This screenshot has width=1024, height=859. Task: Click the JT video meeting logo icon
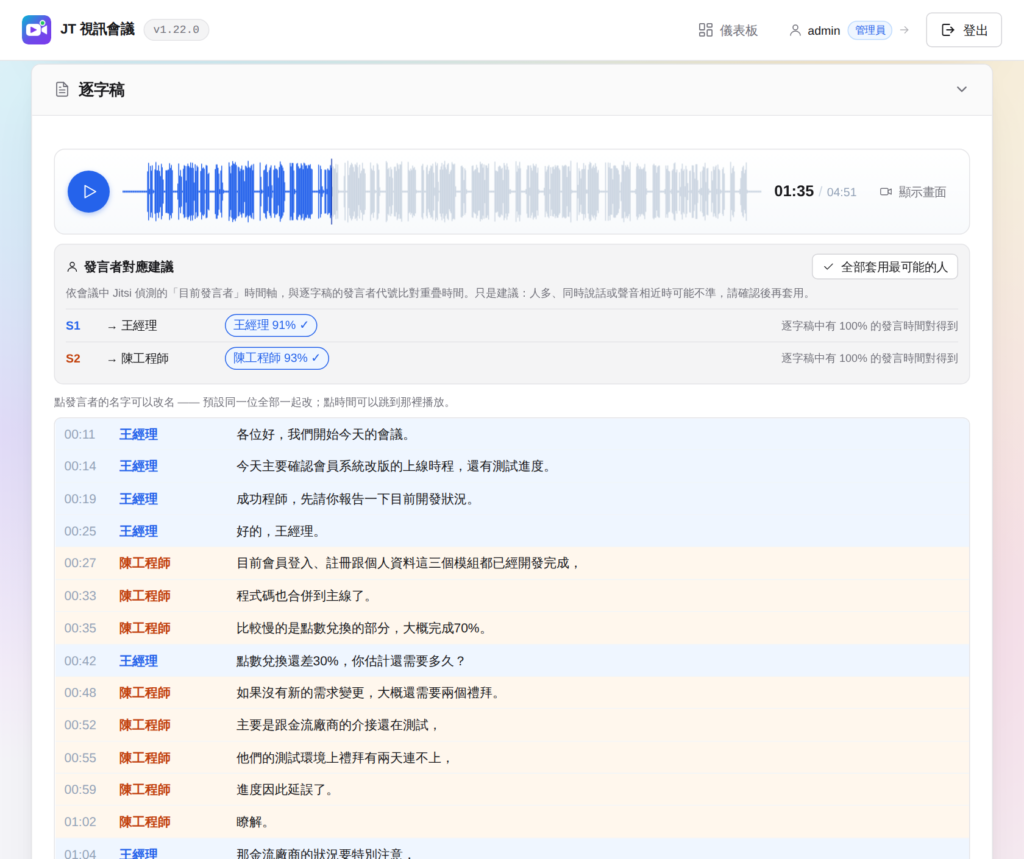(37, 30)
